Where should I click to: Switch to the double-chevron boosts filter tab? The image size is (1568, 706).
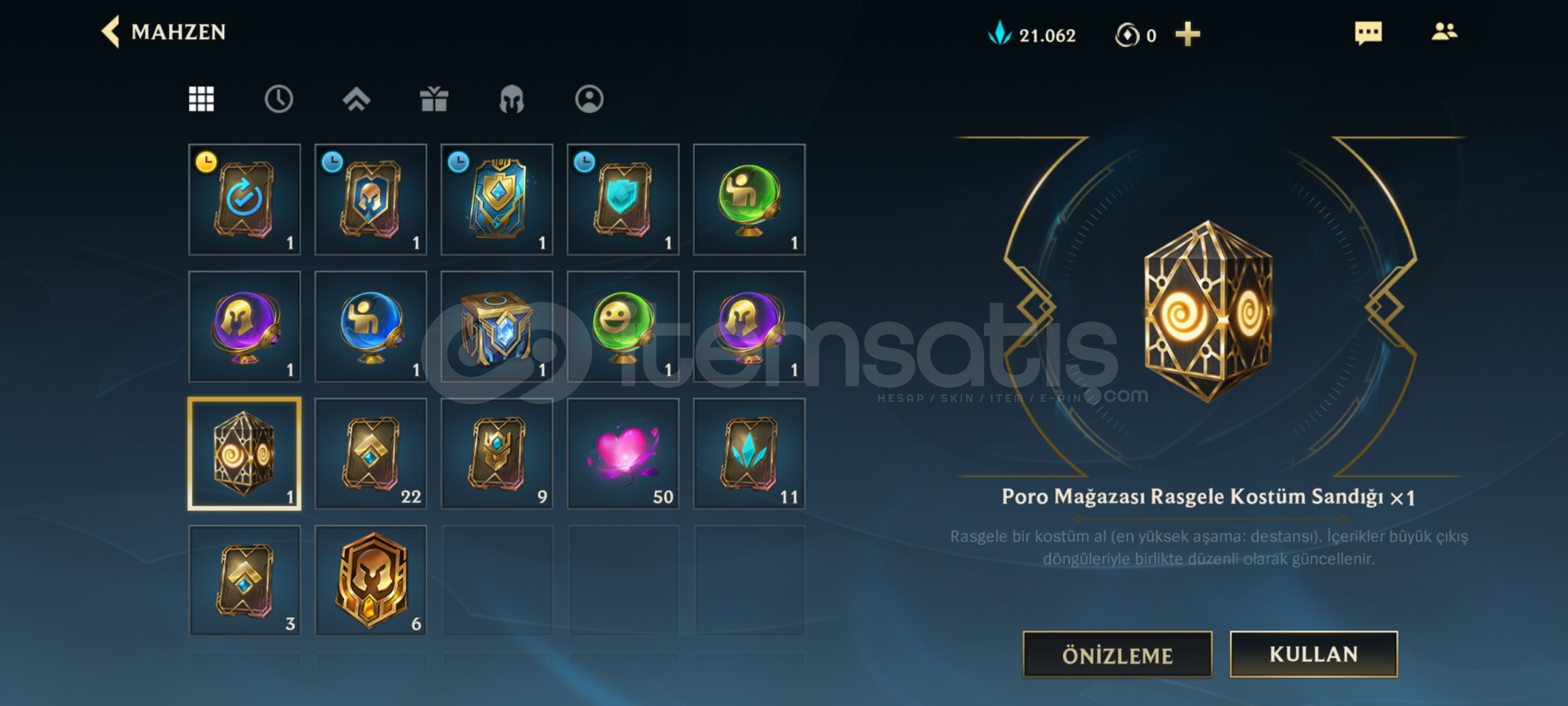pos(356,99)
